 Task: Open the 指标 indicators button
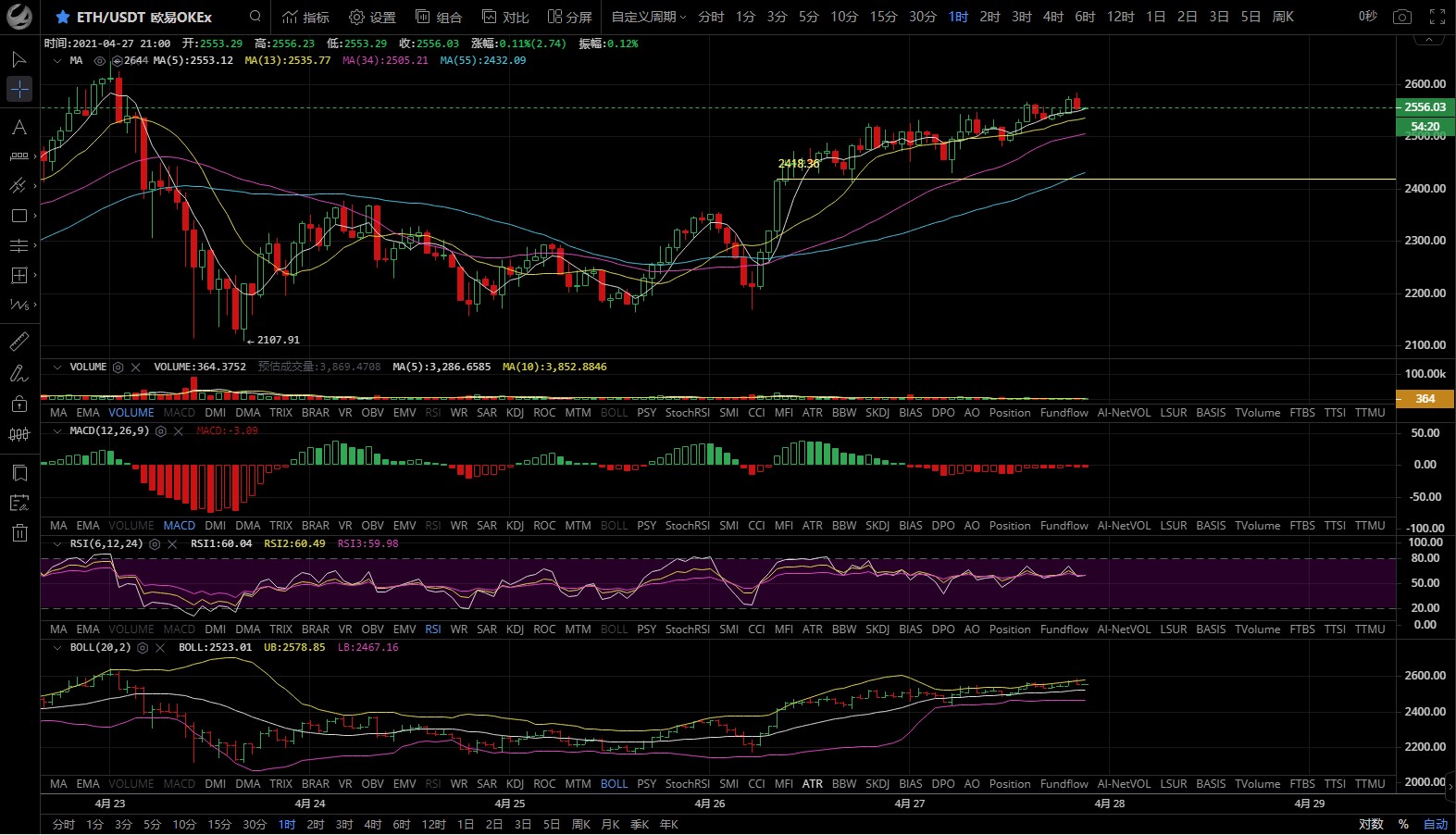(305, 17)
